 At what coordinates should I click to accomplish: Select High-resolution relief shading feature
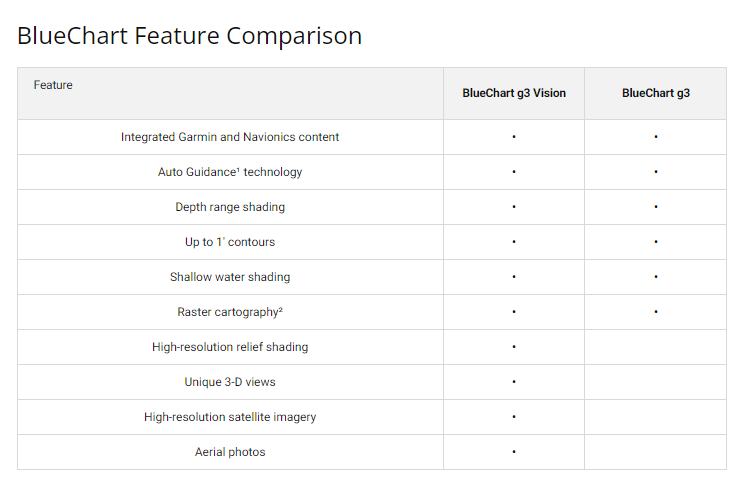point(230,347)
